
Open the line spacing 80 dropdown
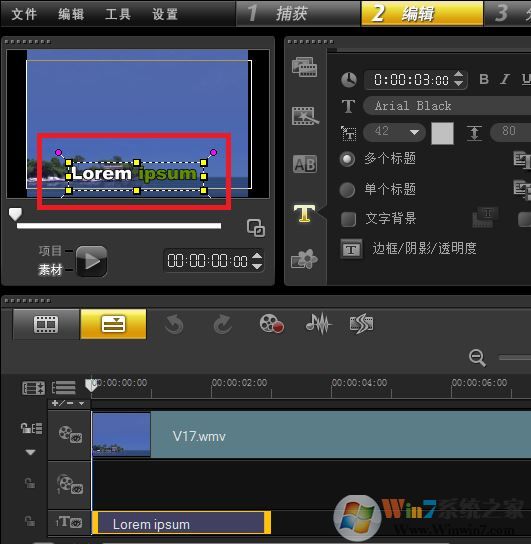click(511, 133)
